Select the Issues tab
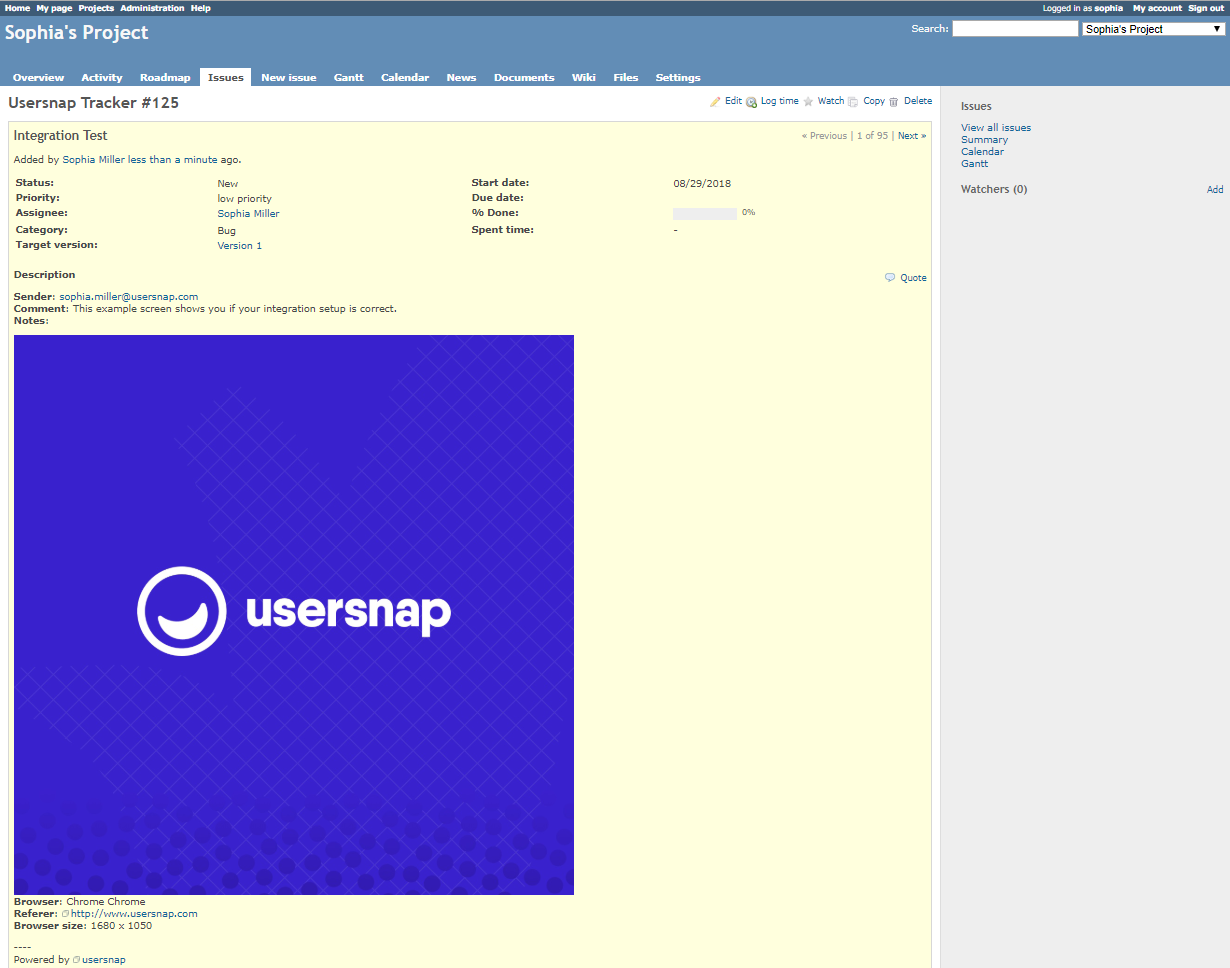This screenshot has width=1230, height=968. point(226,78)
